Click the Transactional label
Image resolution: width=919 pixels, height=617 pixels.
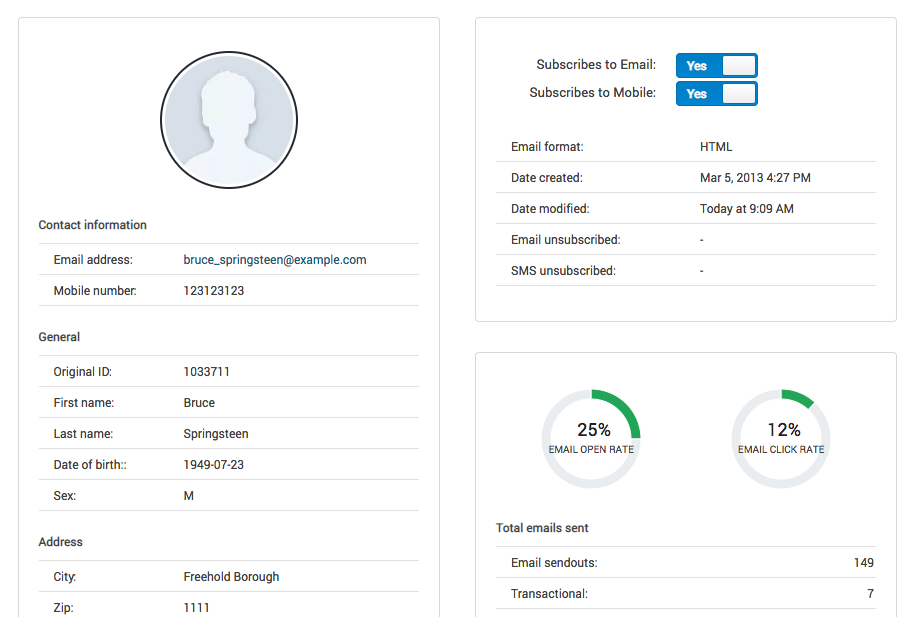coord(549,594)
